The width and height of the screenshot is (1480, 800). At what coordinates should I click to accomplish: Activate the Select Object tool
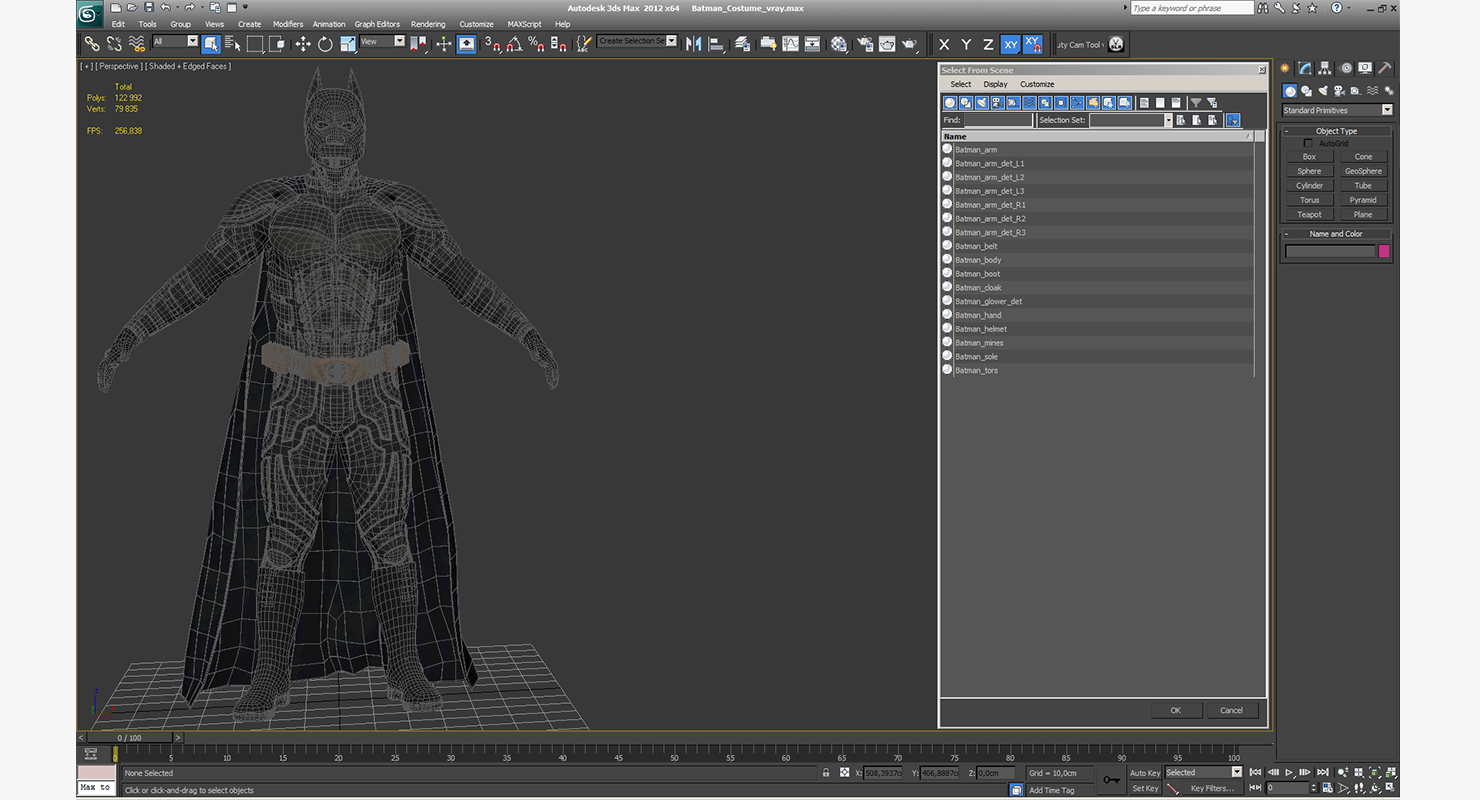(x=211, y=44)
